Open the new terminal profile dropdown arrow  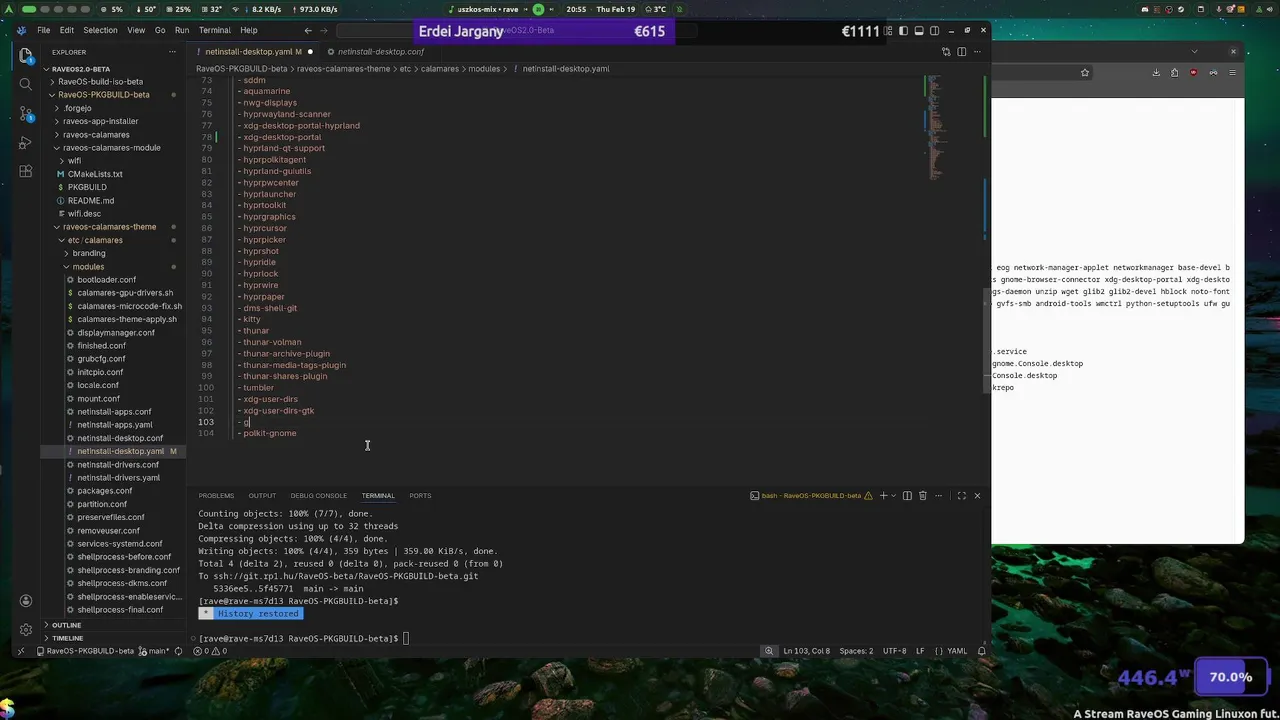(894, 496)
